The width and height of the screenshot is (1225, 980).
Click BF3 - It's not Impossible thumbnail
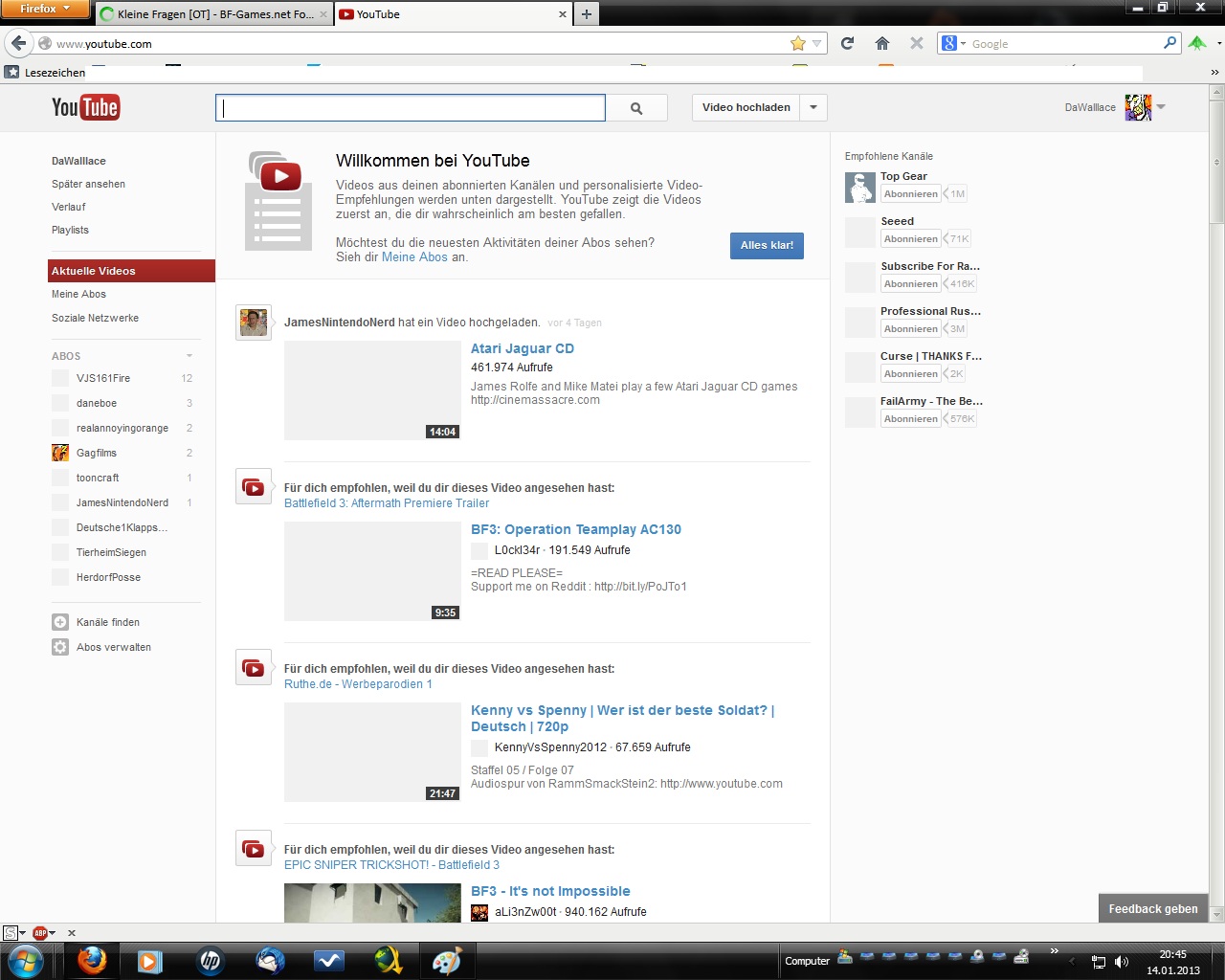point(372,902)
